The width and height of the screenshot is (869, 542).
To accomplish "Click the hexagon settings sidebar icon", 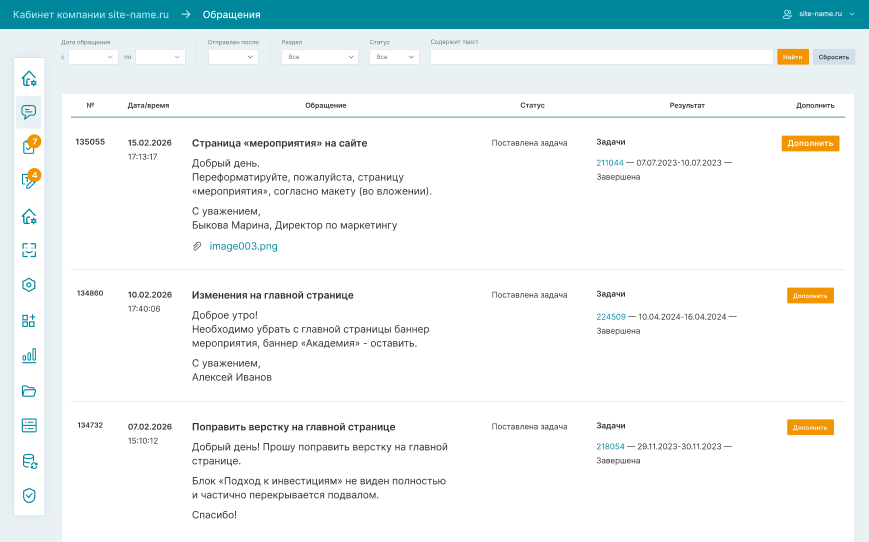I will click(x=29, y=285).
